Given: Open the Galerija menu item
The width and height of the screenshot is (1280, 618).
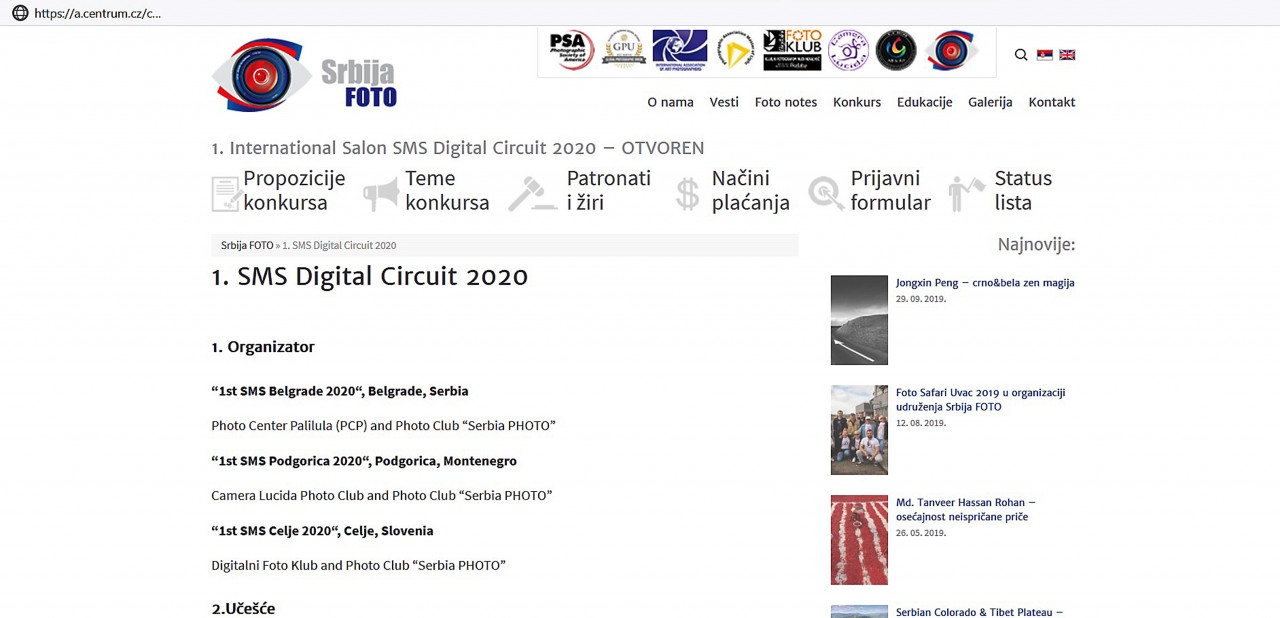Looking at the screenshot, I should [x=990, y=102].
